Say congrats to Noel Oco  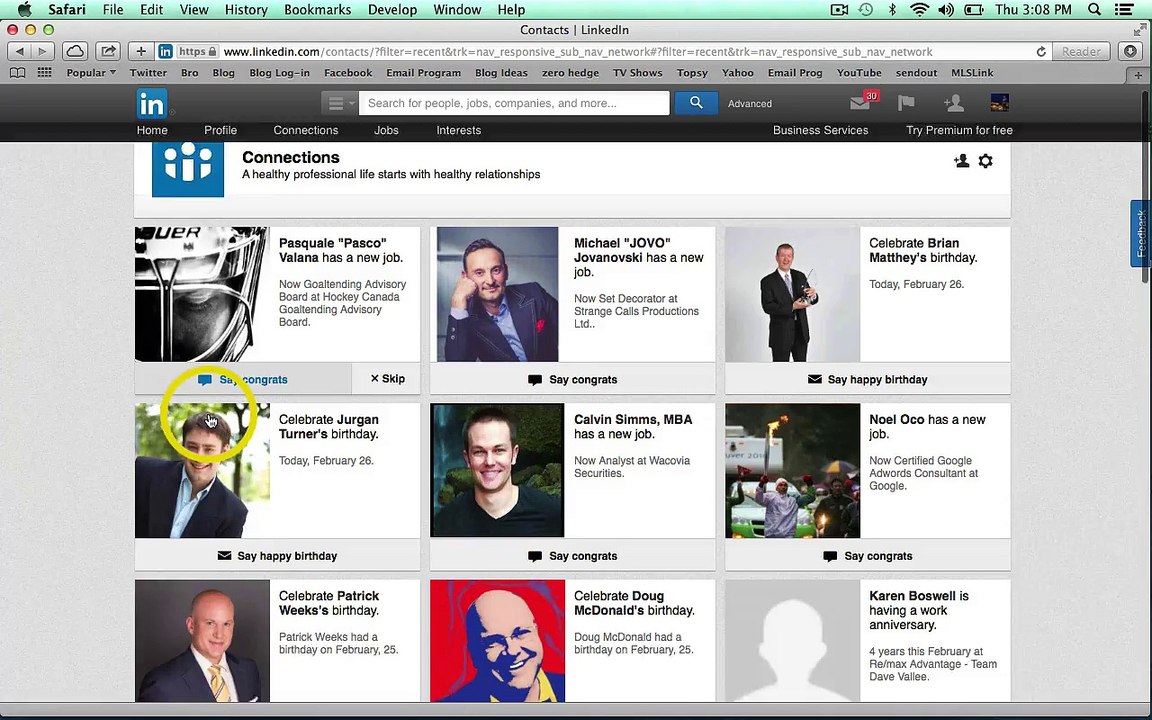pos(868,555)
